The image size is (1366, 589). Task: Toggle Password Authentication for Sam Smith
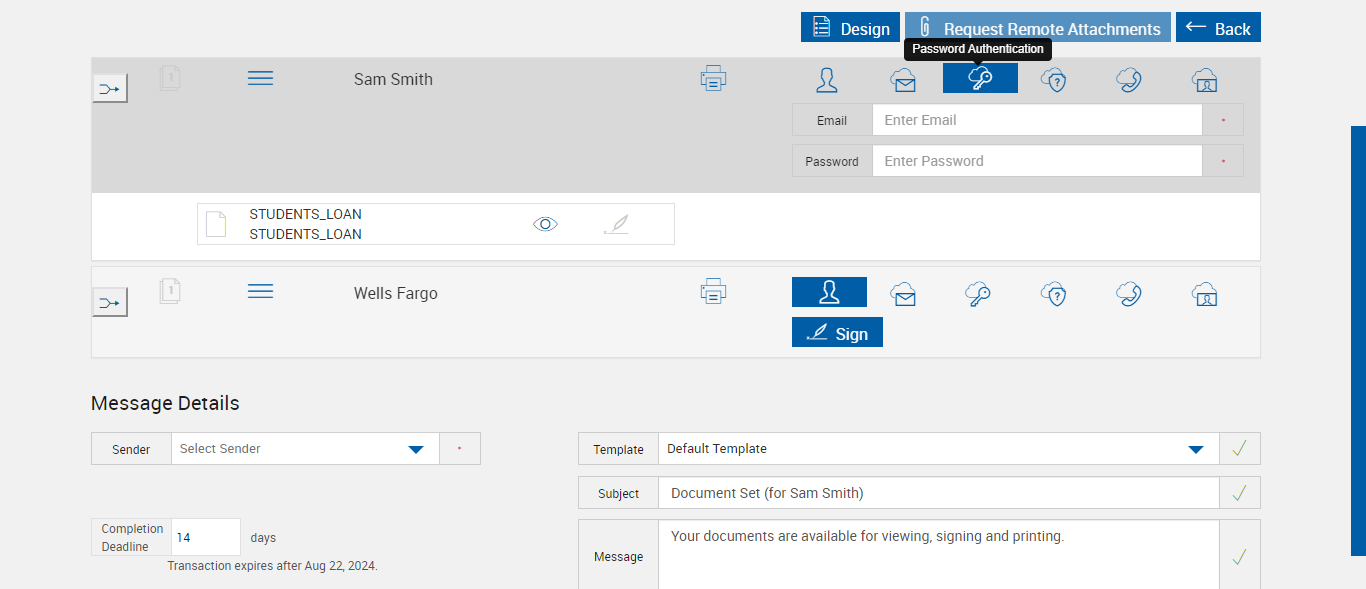coord(980,79)
